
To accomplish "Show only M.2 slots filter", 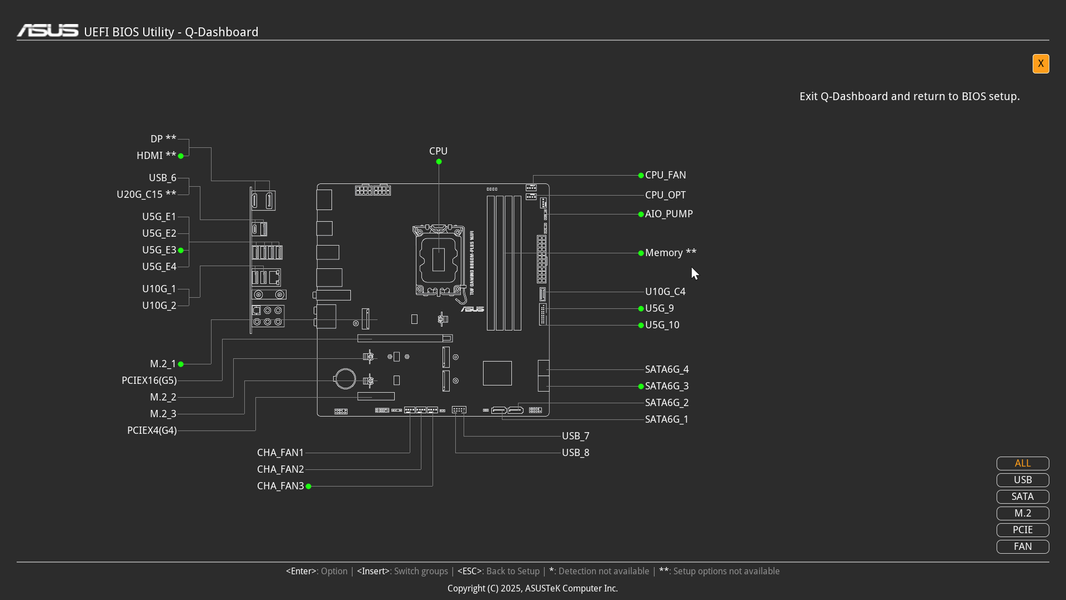I will 1022,513.
